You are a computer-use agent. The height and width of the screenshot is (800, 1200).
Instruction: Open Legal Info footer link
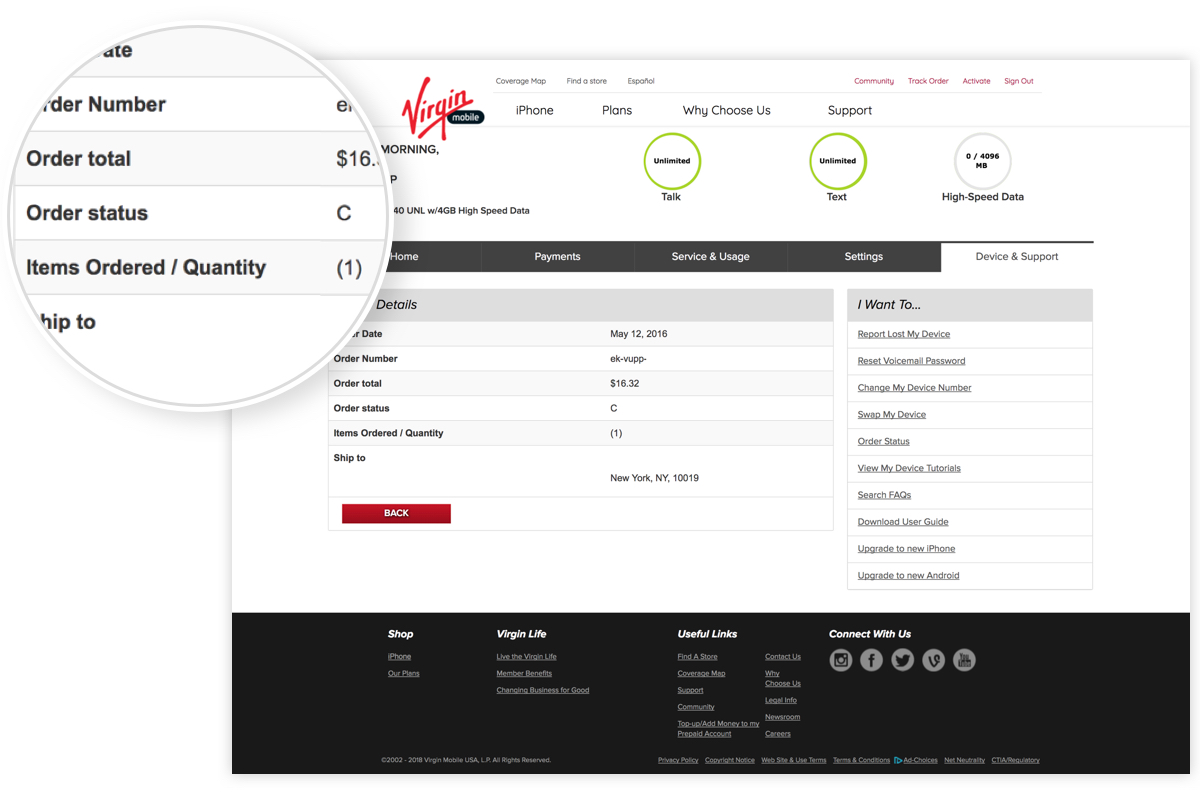point(781,701)
